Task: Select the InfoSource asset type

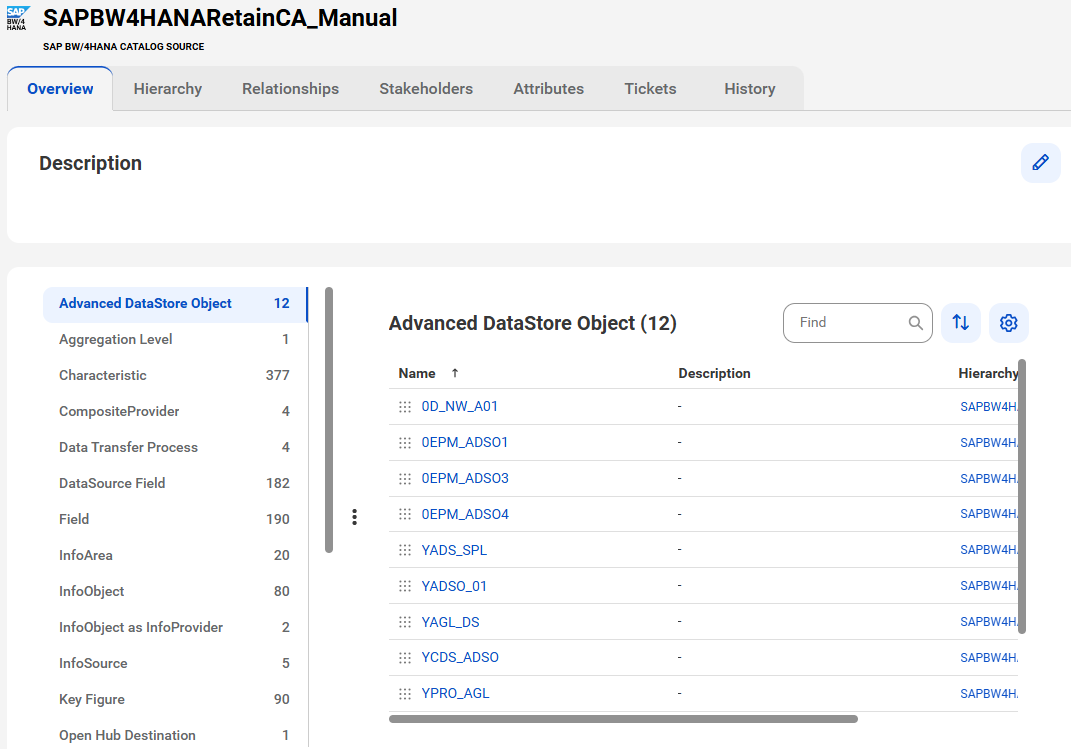Action: tap(175, 663)
